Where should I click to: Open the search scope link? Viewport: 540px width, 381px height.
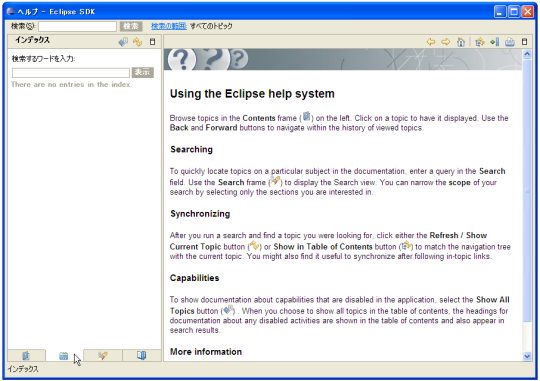169,26
